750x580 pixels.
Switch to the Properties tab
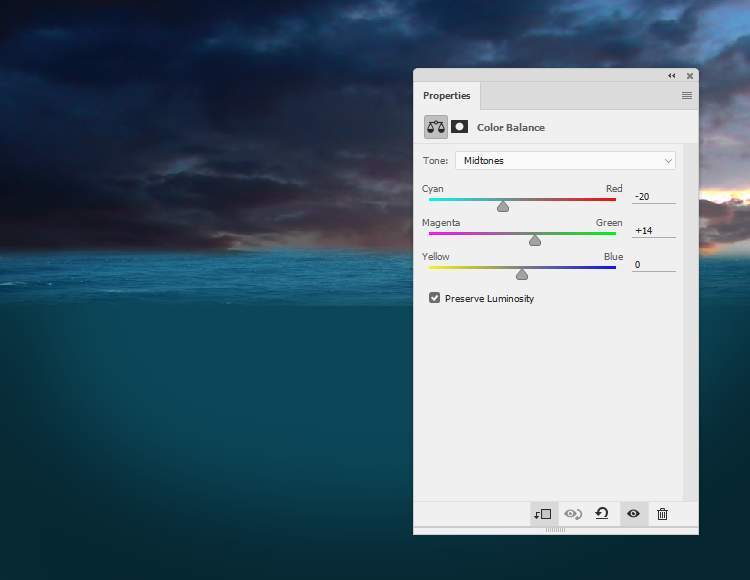447,96
